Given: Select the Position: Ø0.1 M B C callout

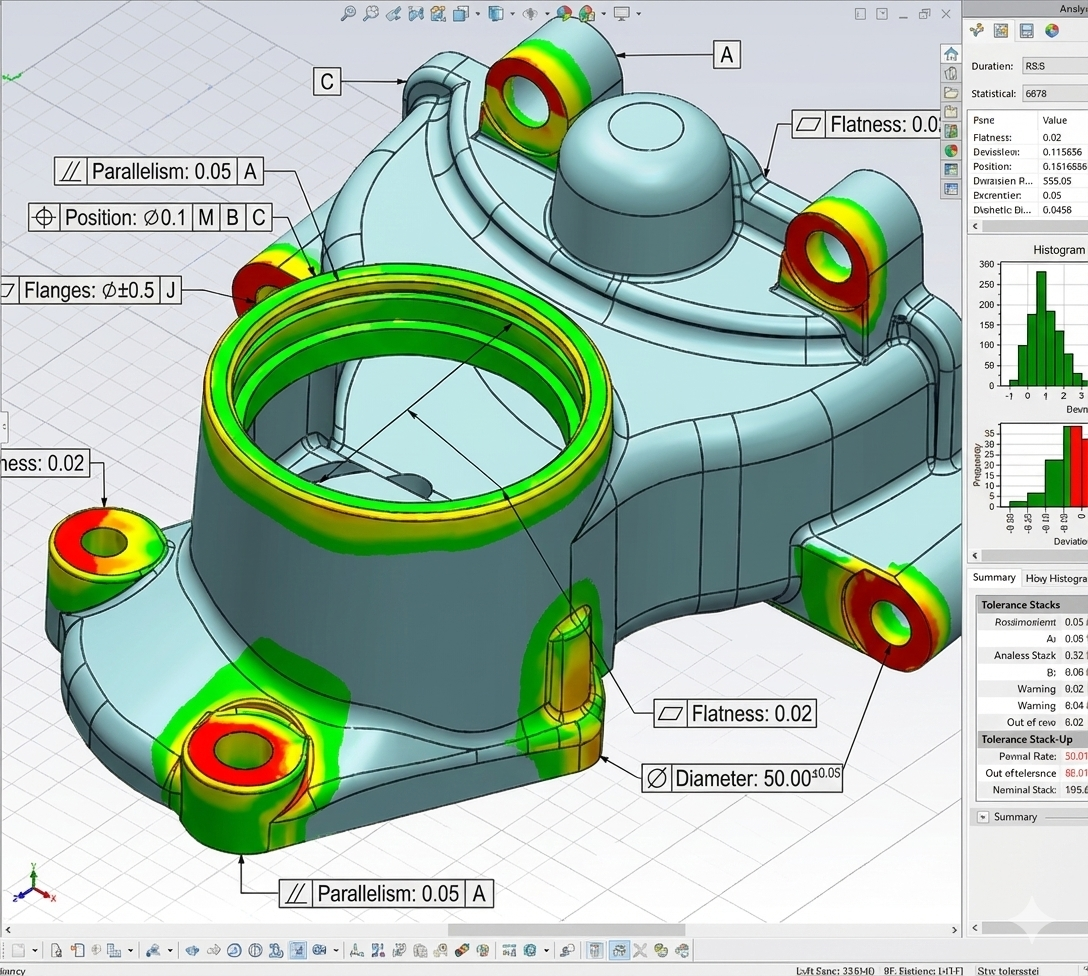Looking at the screenshot, I should click(x=150, y=217).
